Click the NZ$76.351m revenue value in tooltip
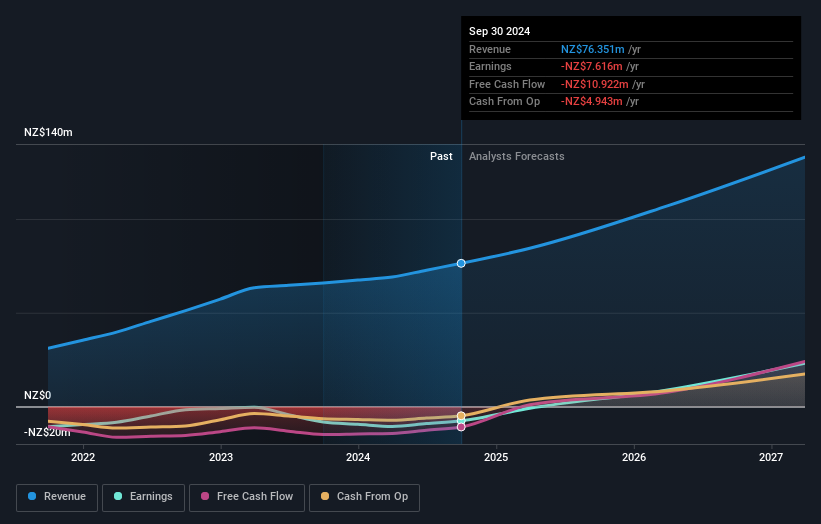Image resolution: width=821 pixels, height=524 pixels. [x=593, y=49]
